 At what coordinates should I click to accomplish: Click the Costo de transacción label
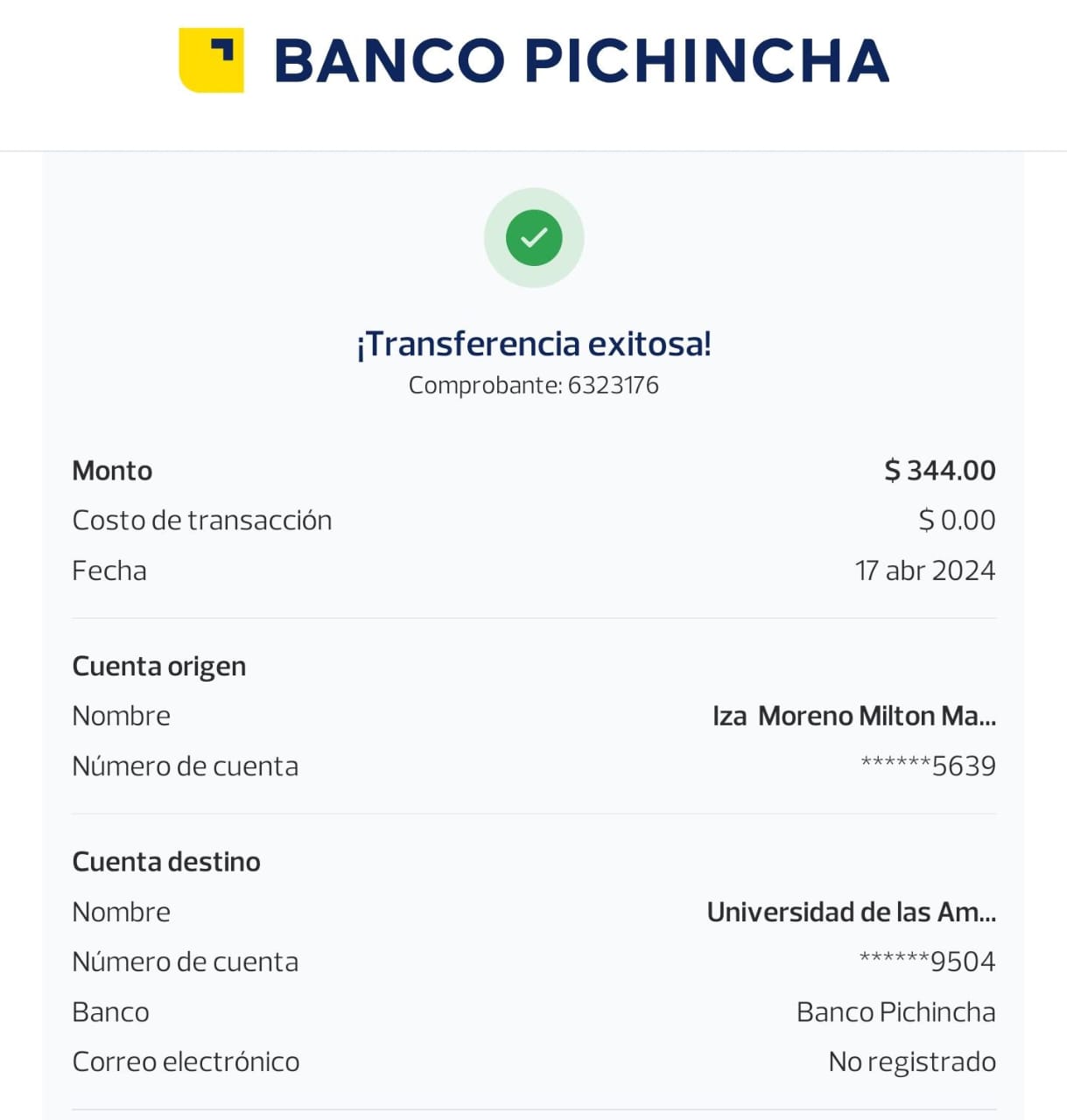pyautogui.click(x=202, y=521)
